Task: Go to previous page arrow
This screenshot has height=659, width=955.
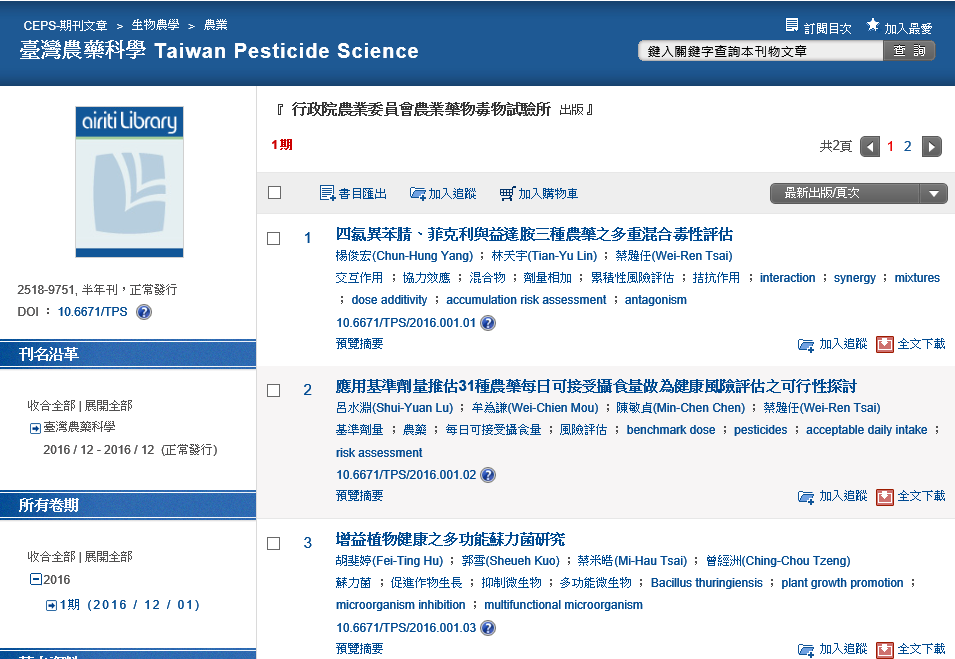Action: click(x=870, y=147)
